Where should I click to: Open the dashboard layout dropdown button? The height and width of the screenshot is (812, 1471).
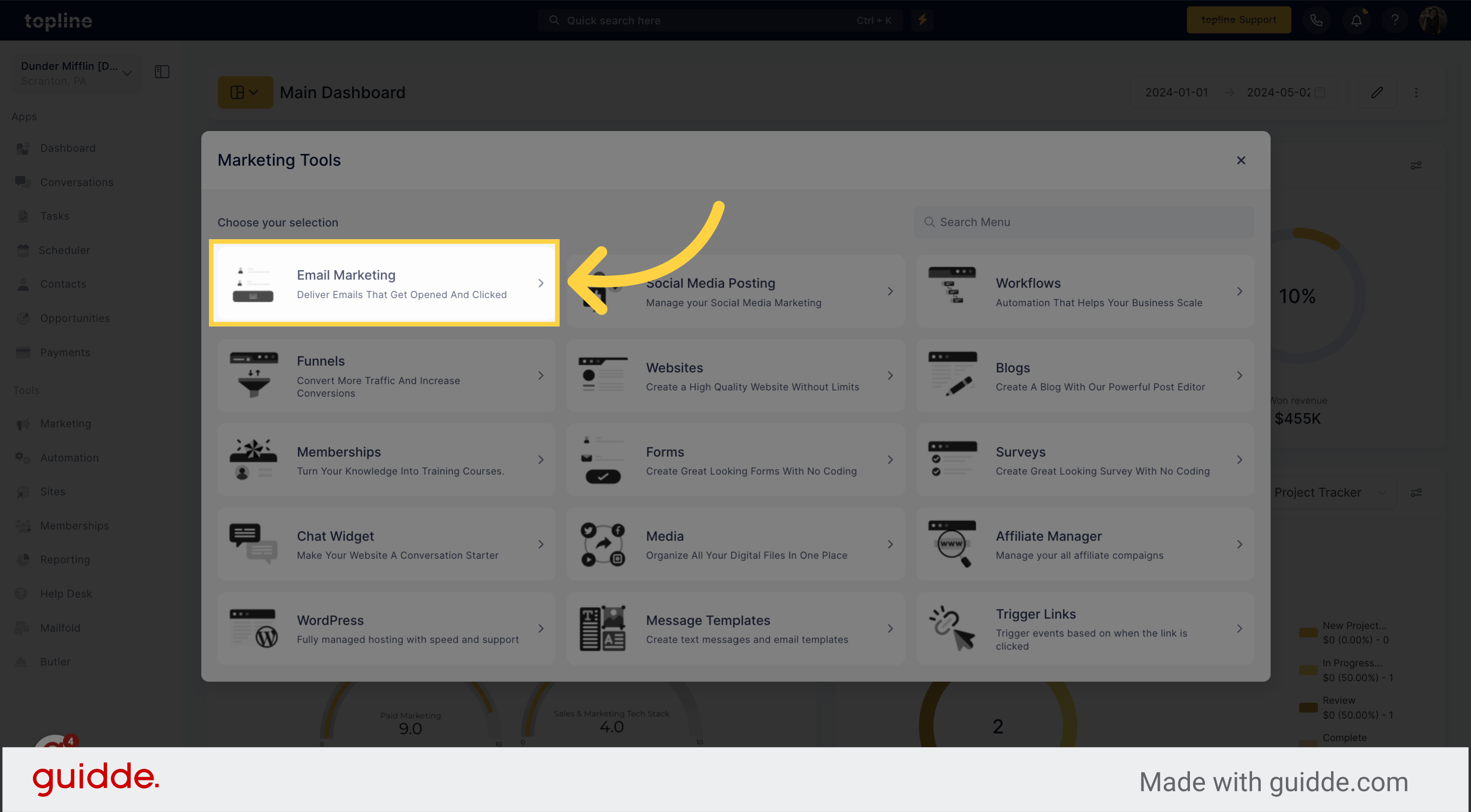tap(245, 92)
